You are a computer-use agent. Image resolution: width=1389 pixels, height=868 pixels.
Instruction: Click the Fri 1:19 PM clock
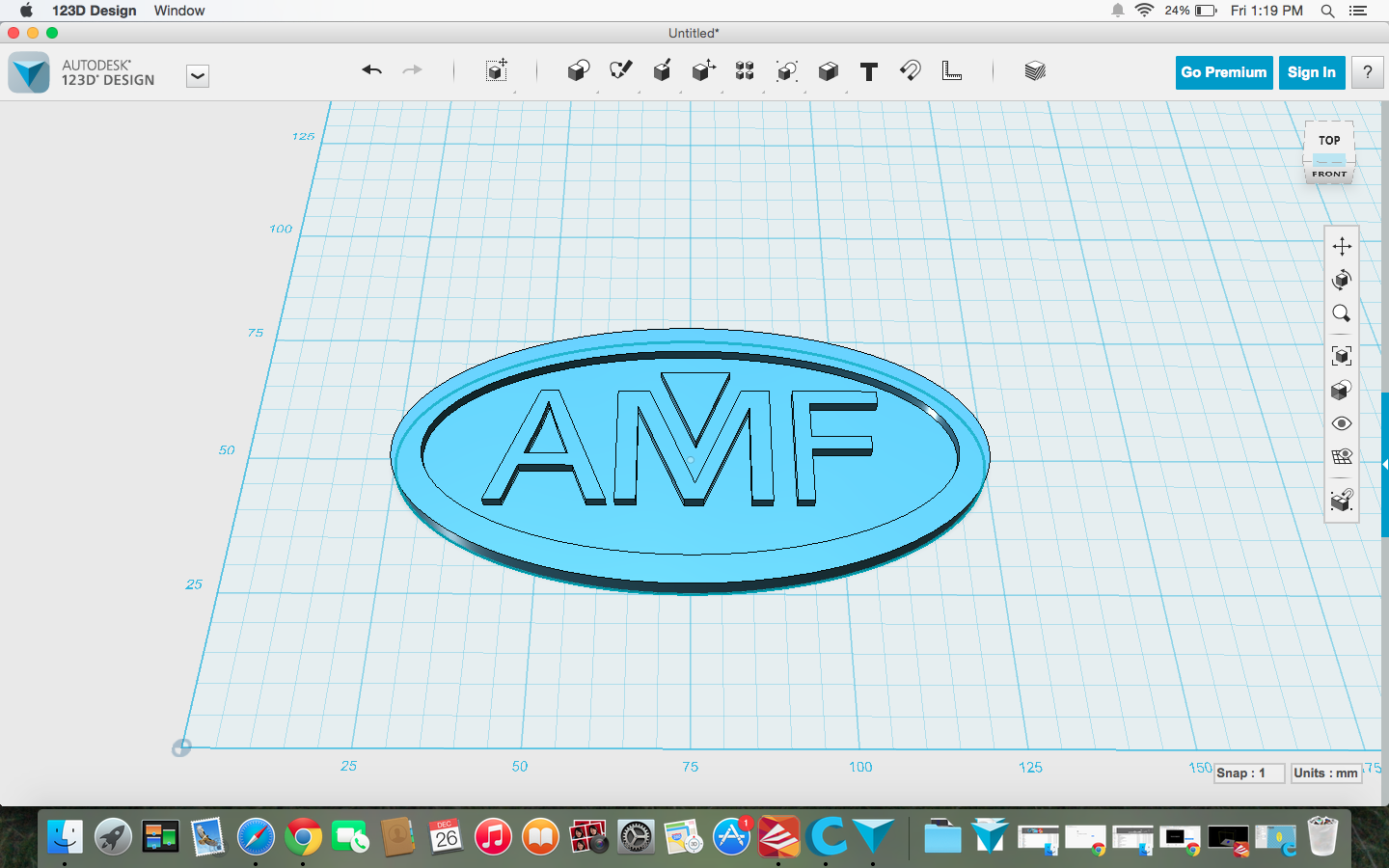click(x=1266, y=11)
